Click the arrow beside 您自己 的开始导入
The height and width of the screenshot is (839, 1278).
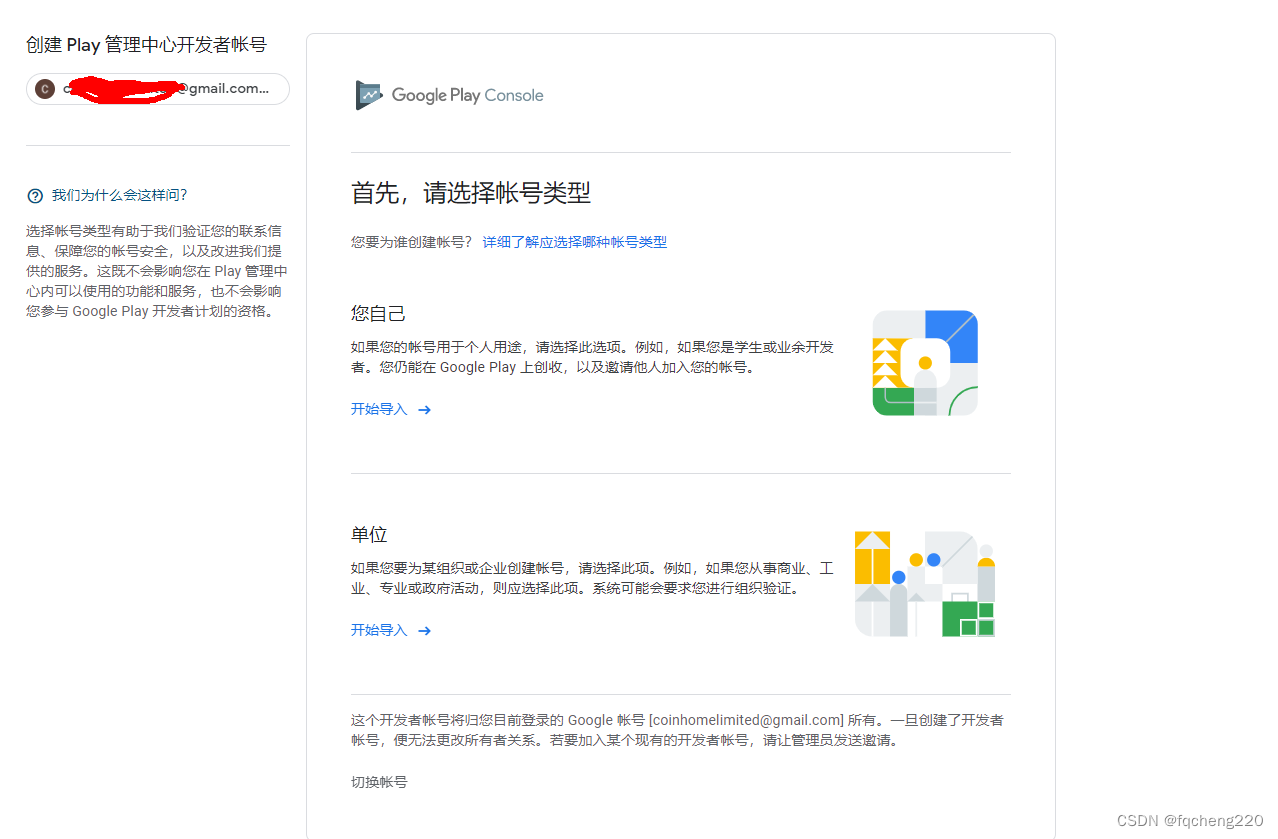coord(424,410)
